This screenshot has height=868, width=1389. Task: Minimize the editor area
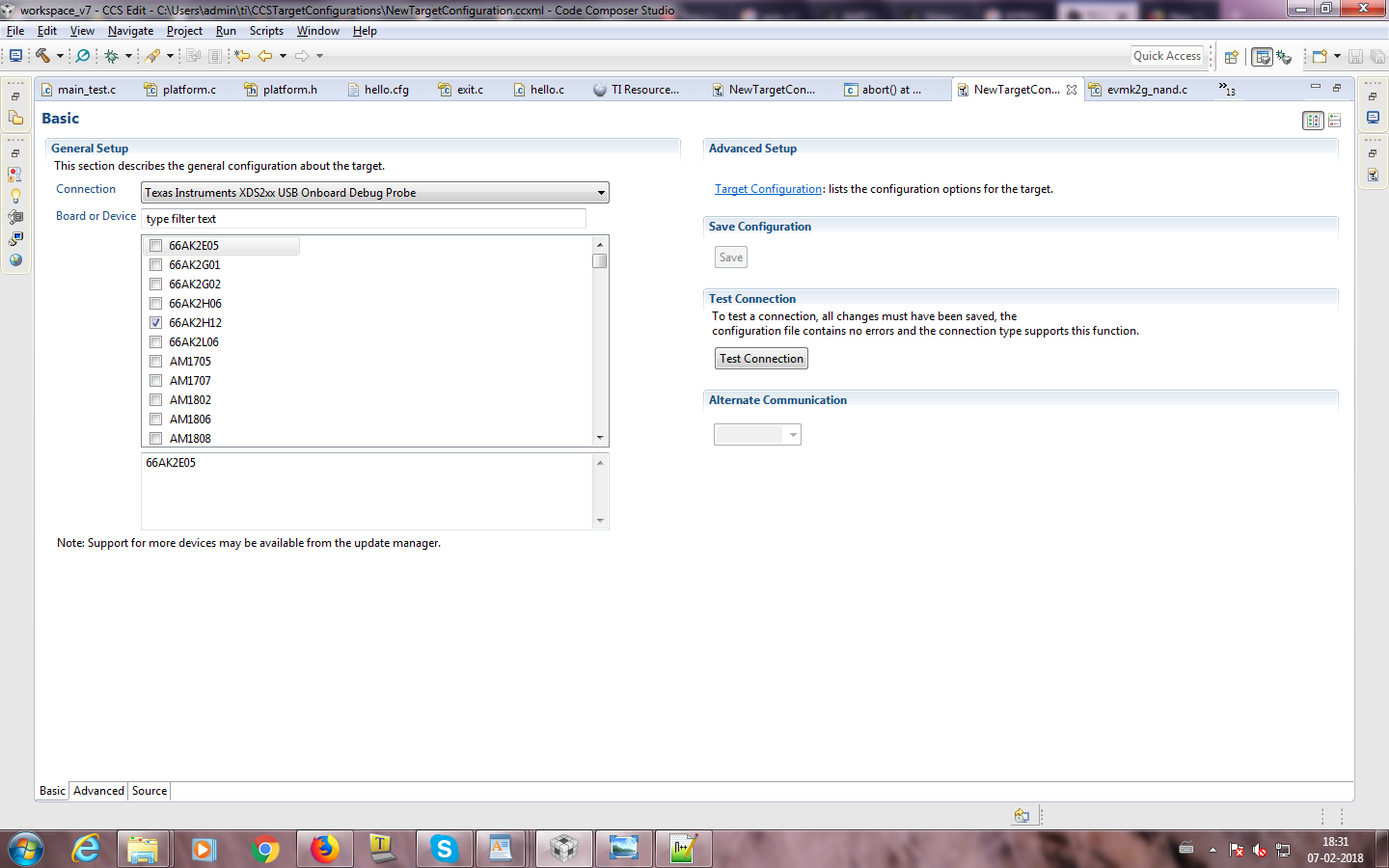pos(1315,87)
